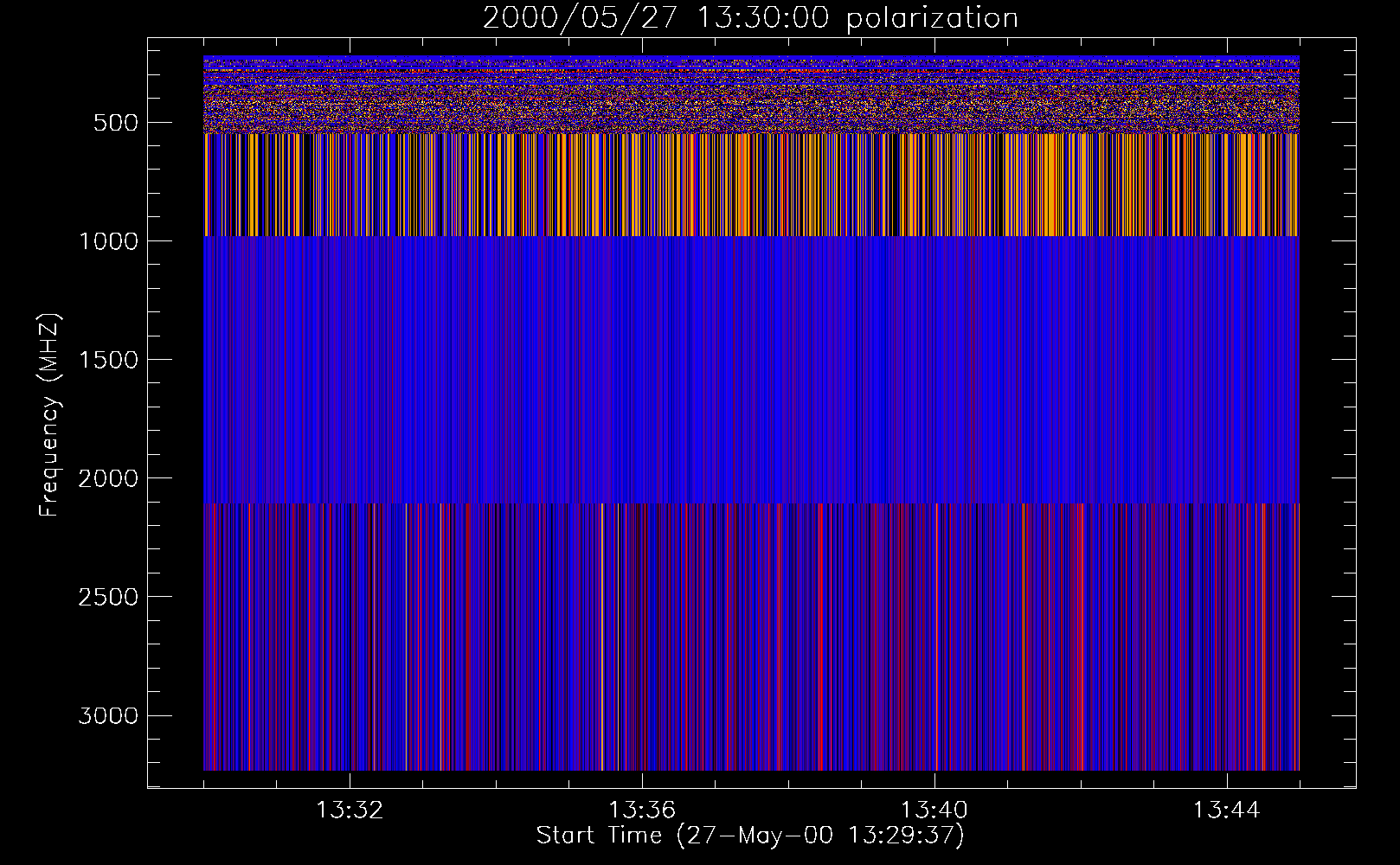Click the orange striped band between 500 and 1000 MHz

pyautogui.click(x=751, y=185)
